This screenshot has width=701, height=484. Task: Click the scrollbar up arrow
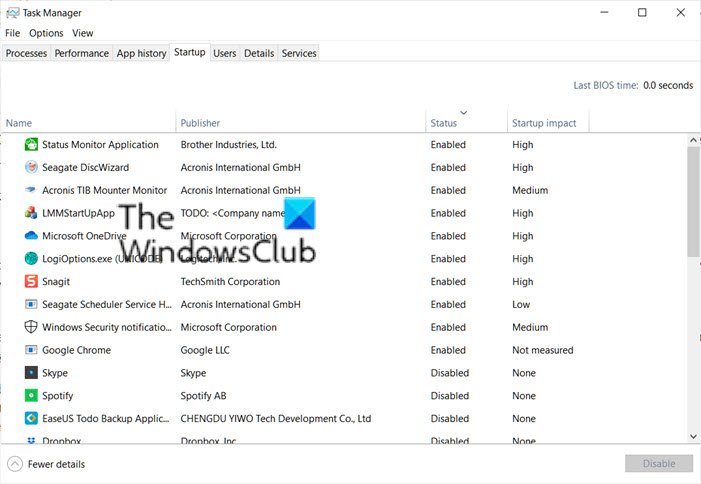tap(693, 140)
